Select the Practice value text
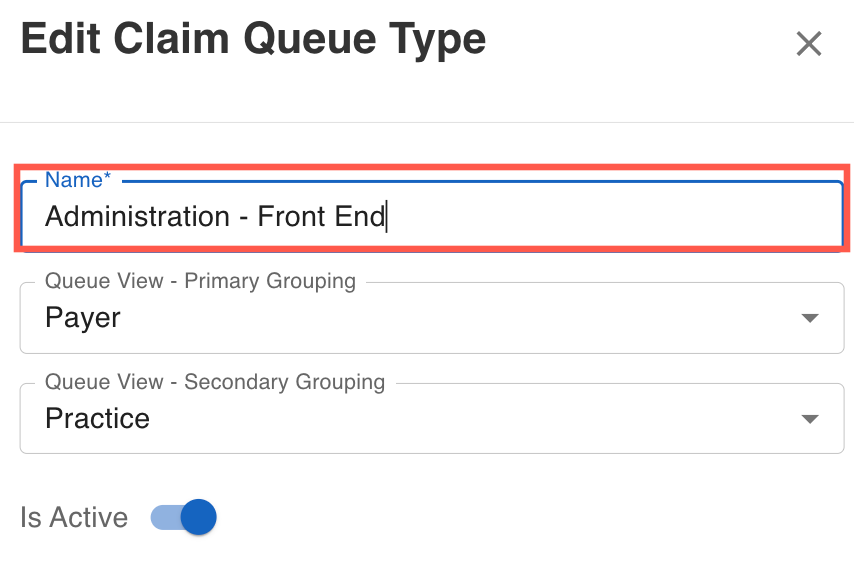 pyautogui.click(x=97, y=418)
